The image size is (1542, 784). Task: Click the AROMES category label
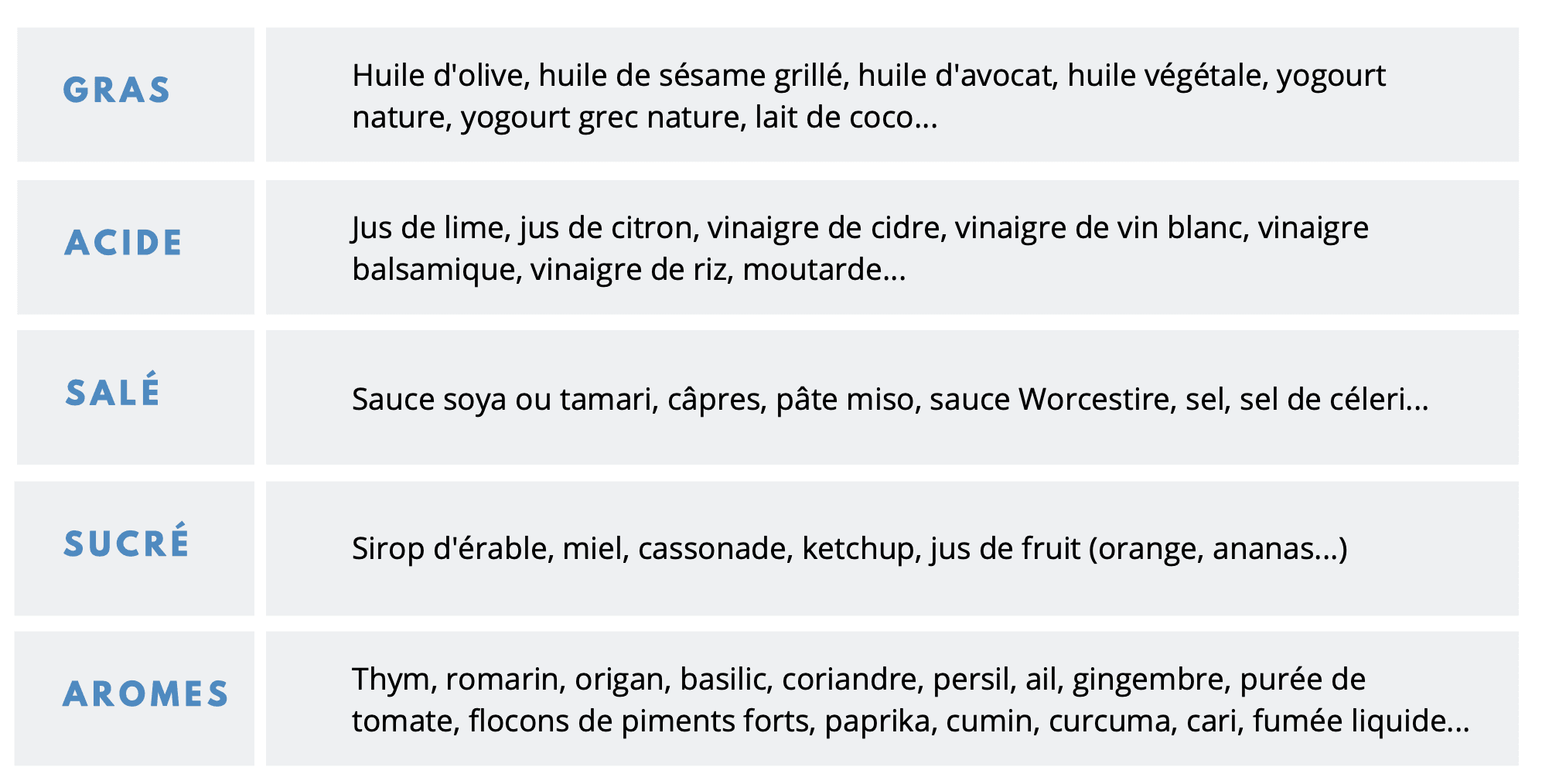coord(146,694)
